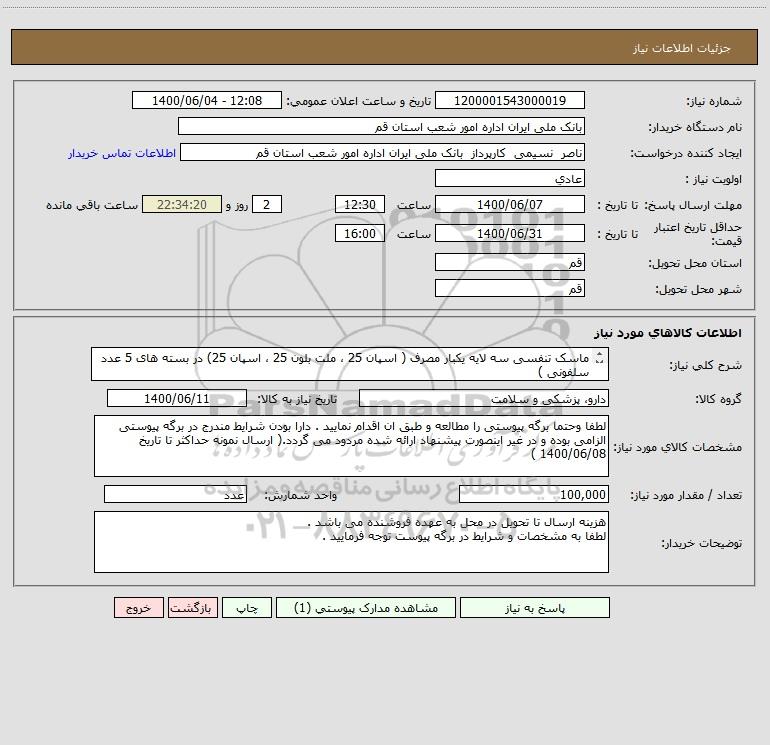Click label اولویت نیاز
770x745 pixels.
(714, 179)
